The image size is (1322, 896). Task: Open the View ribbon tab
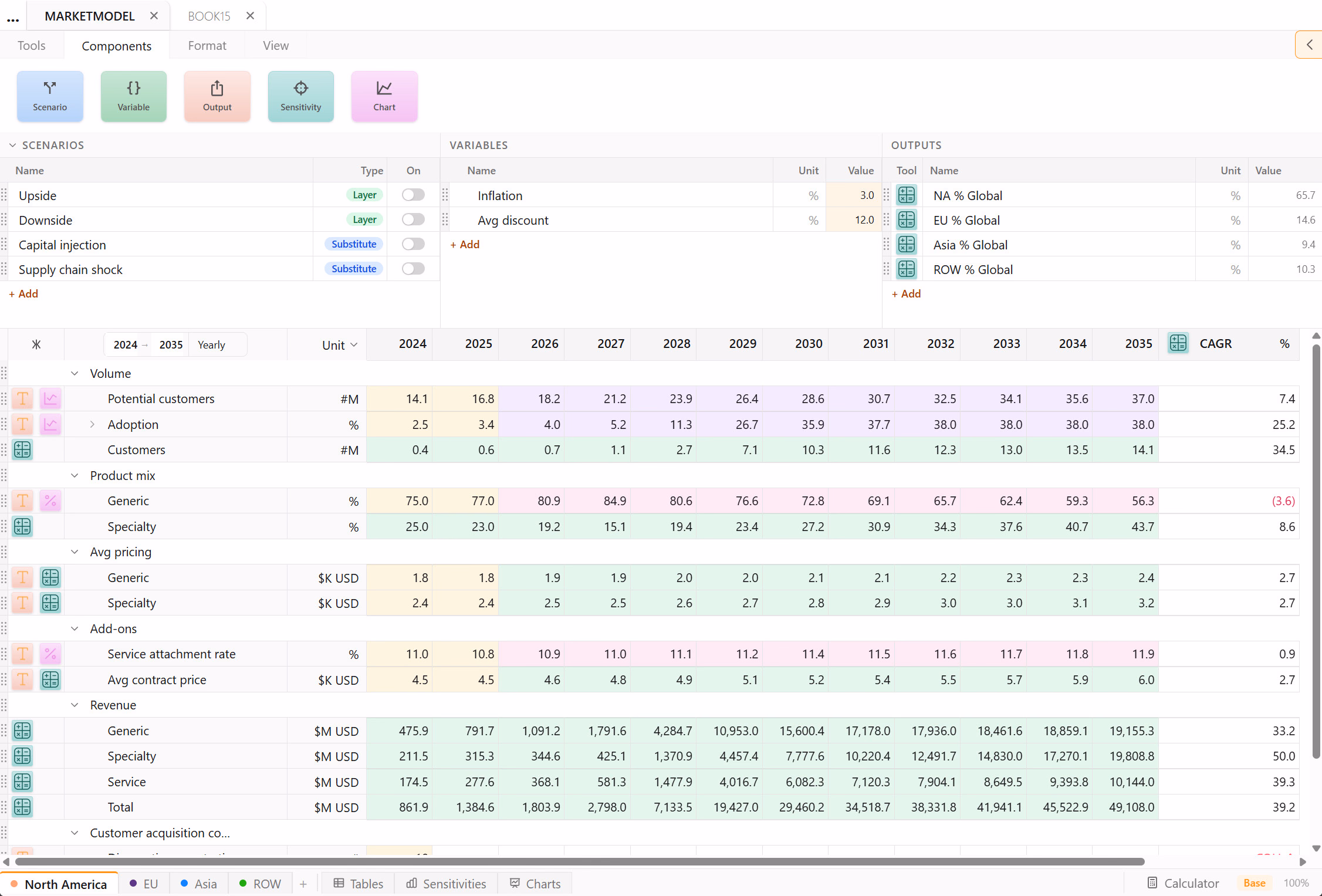pos(276,45)
